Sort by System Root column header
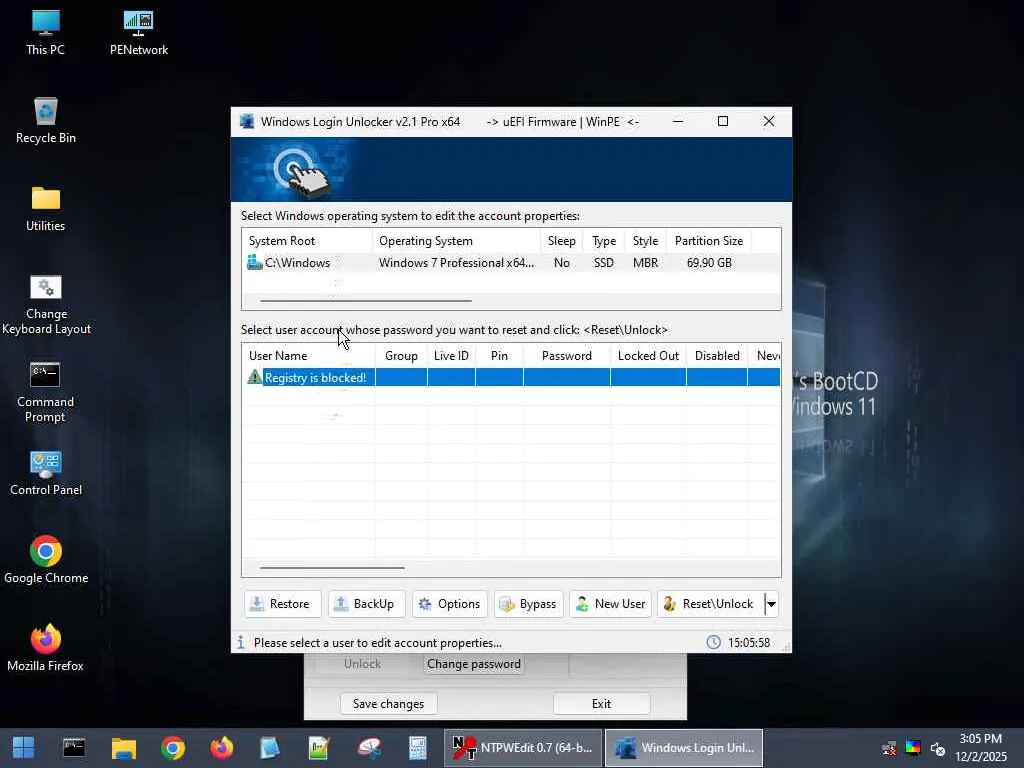The width and height of the screenshot is (1024, 768). click(307, 241)
